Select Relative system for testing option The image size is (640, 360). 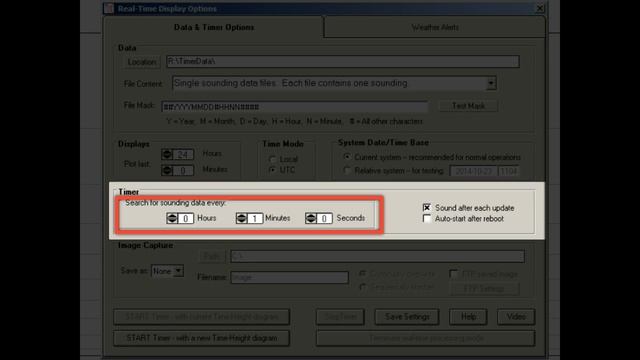[x=347, y=171]
